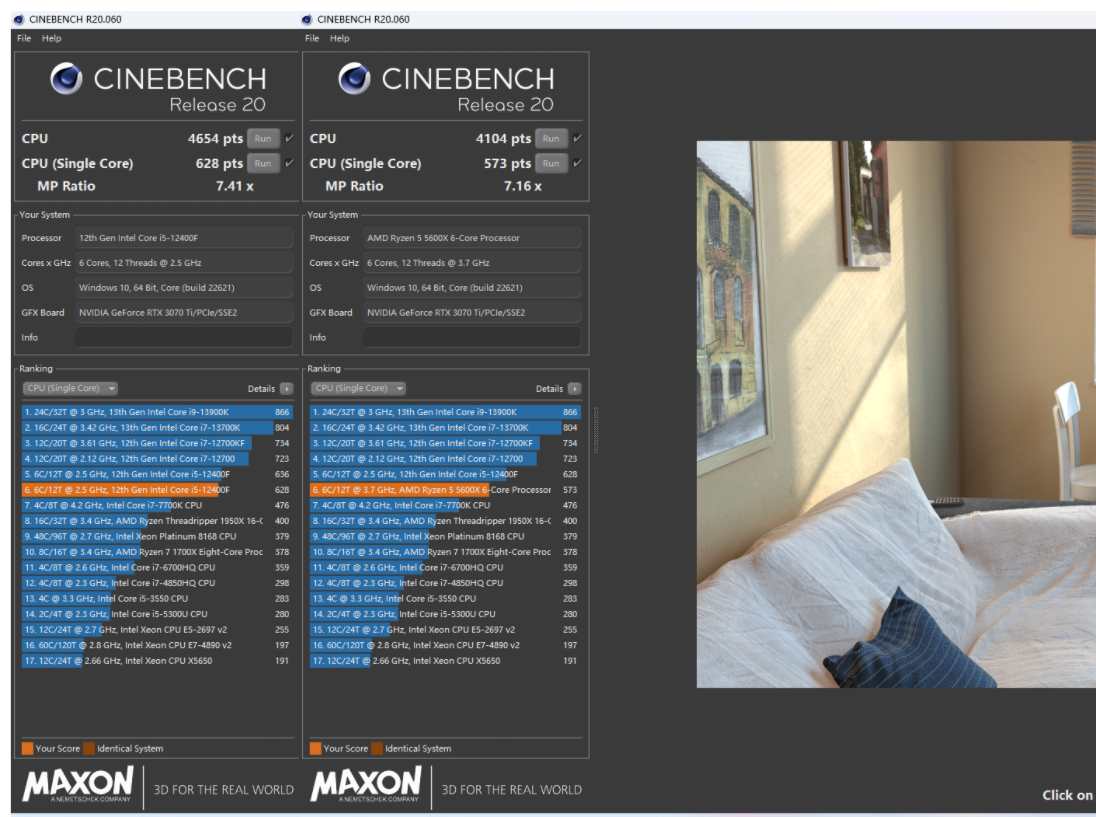Click Cinebench logo icon in left window header
The width and height of the screenshot is (1096, 817).
coord(66,78)
